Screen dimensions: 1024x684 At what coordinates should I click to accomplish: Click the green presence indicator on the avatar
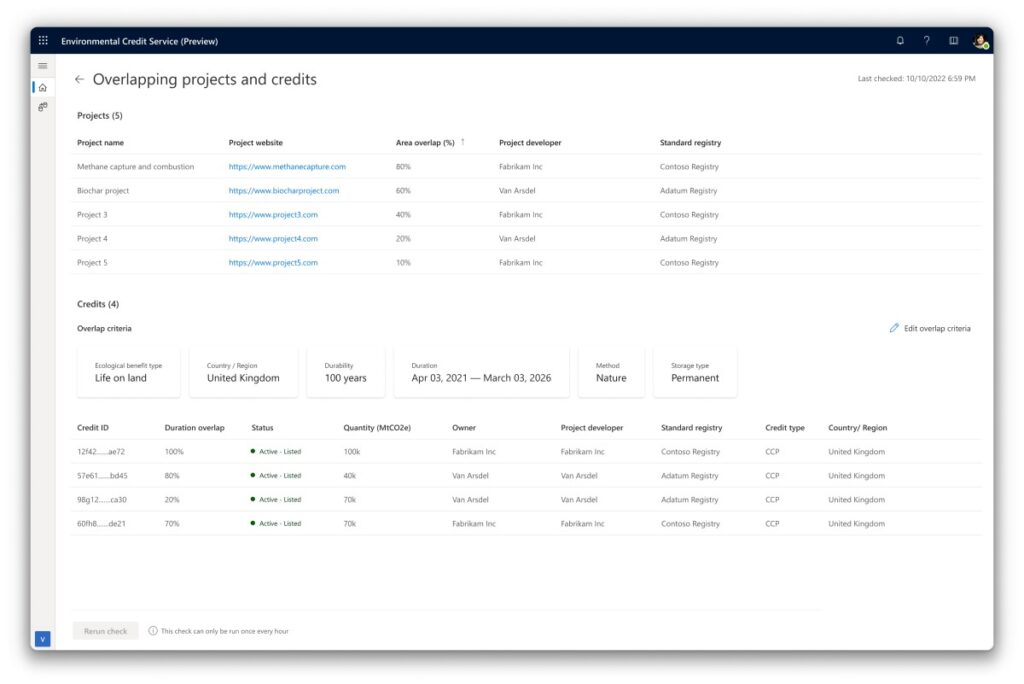(x=985, y=46)
